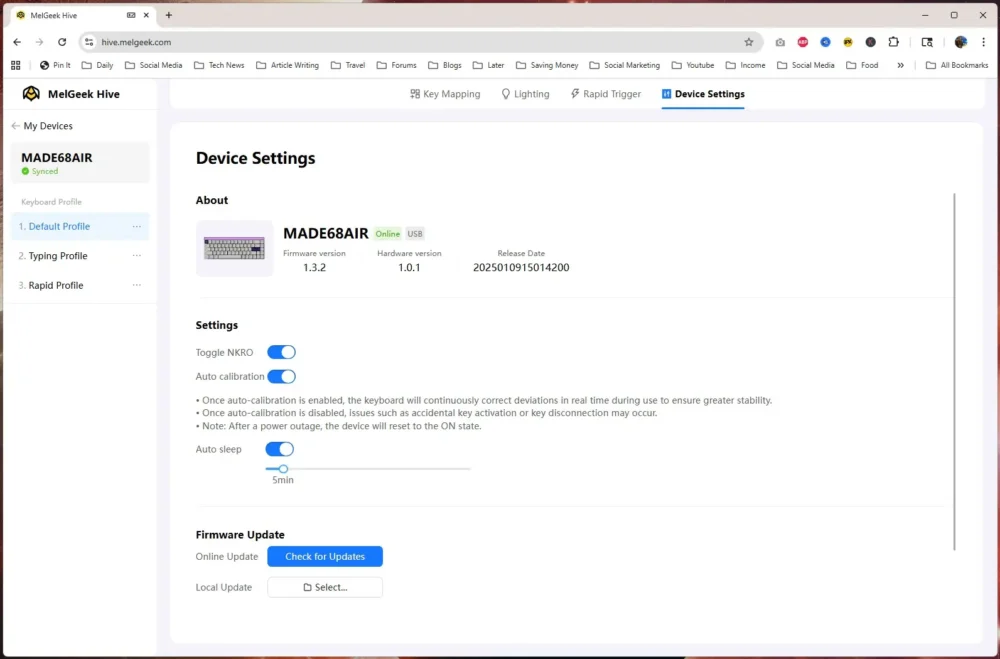
Task: Click the USB connection badge
Action: click(415, 234)
